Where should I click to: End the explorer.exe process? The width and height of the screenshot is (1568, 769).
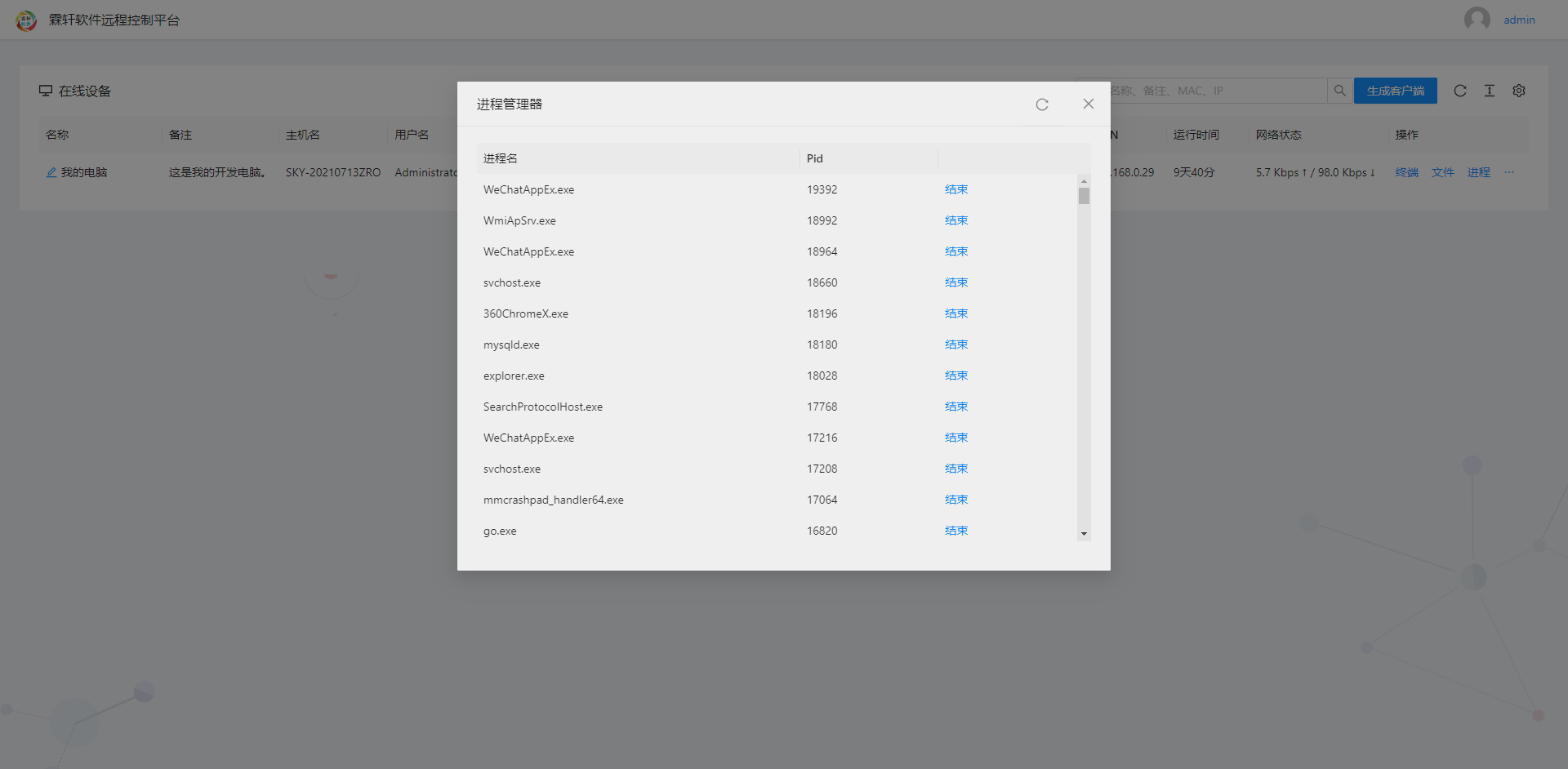956,376
